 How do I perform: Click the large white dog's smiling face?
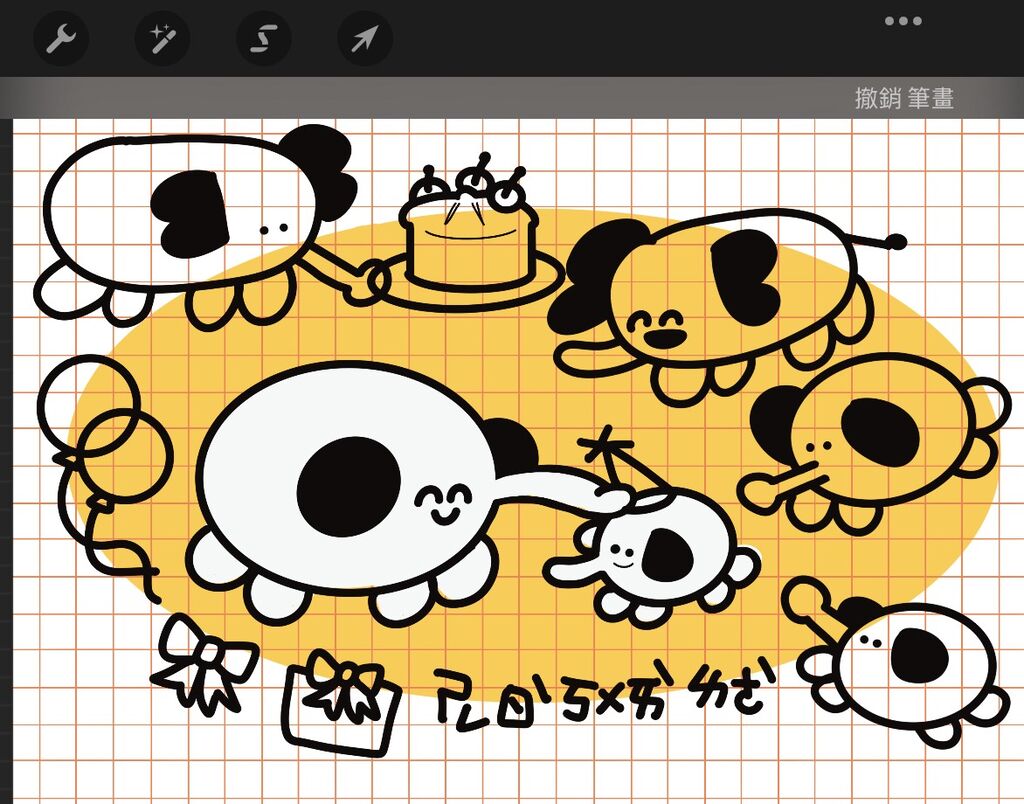[x=443, y=502]
